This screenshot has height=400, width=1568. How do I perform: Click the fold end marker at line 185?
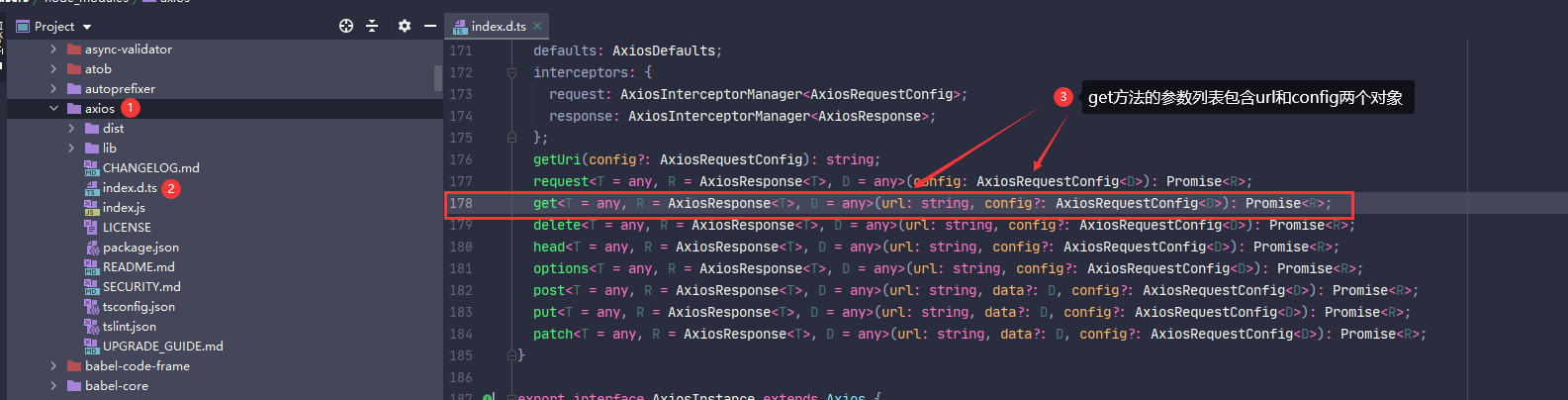511,354
